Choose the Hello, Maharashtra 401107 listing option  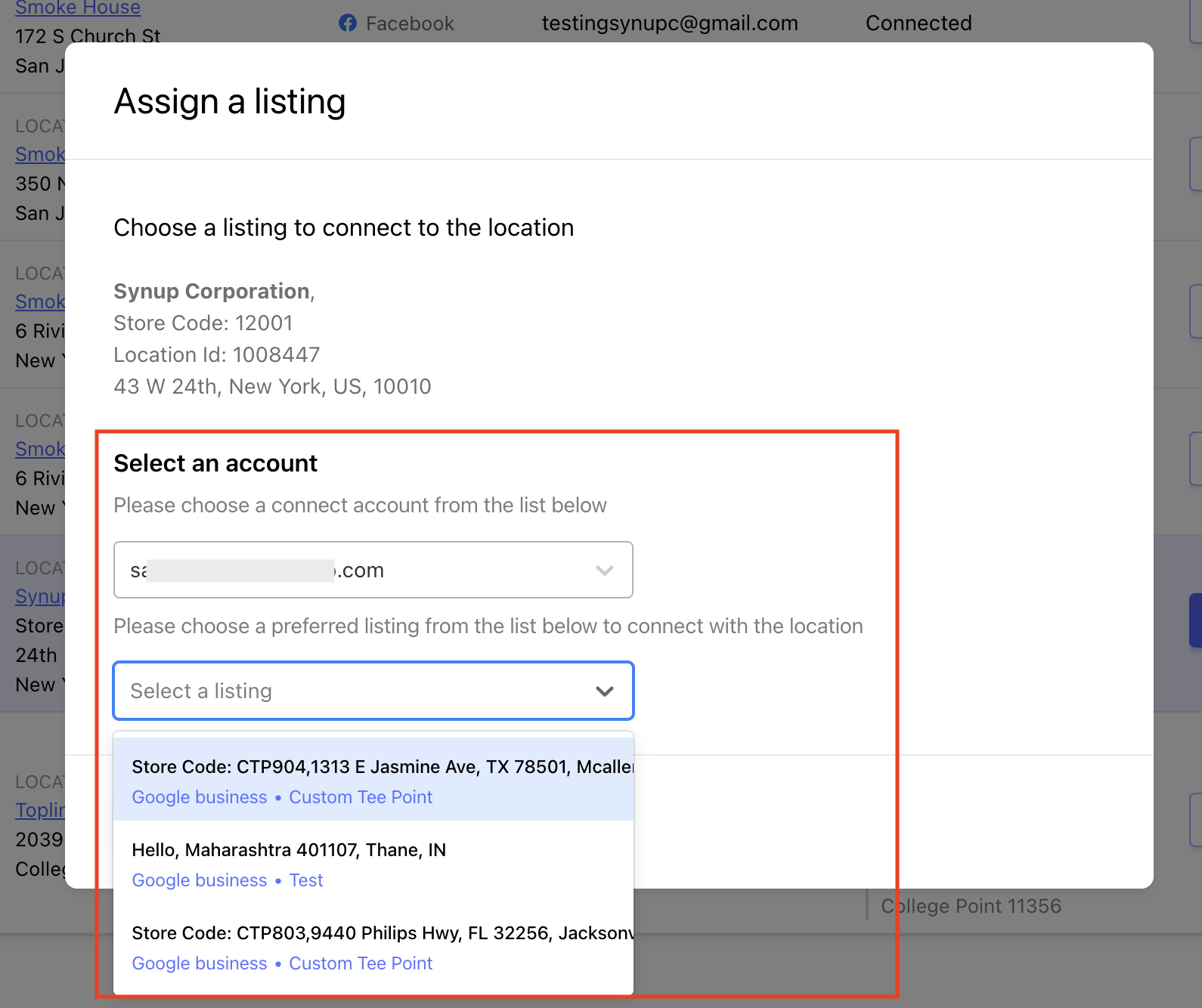[x=373, y=864]
